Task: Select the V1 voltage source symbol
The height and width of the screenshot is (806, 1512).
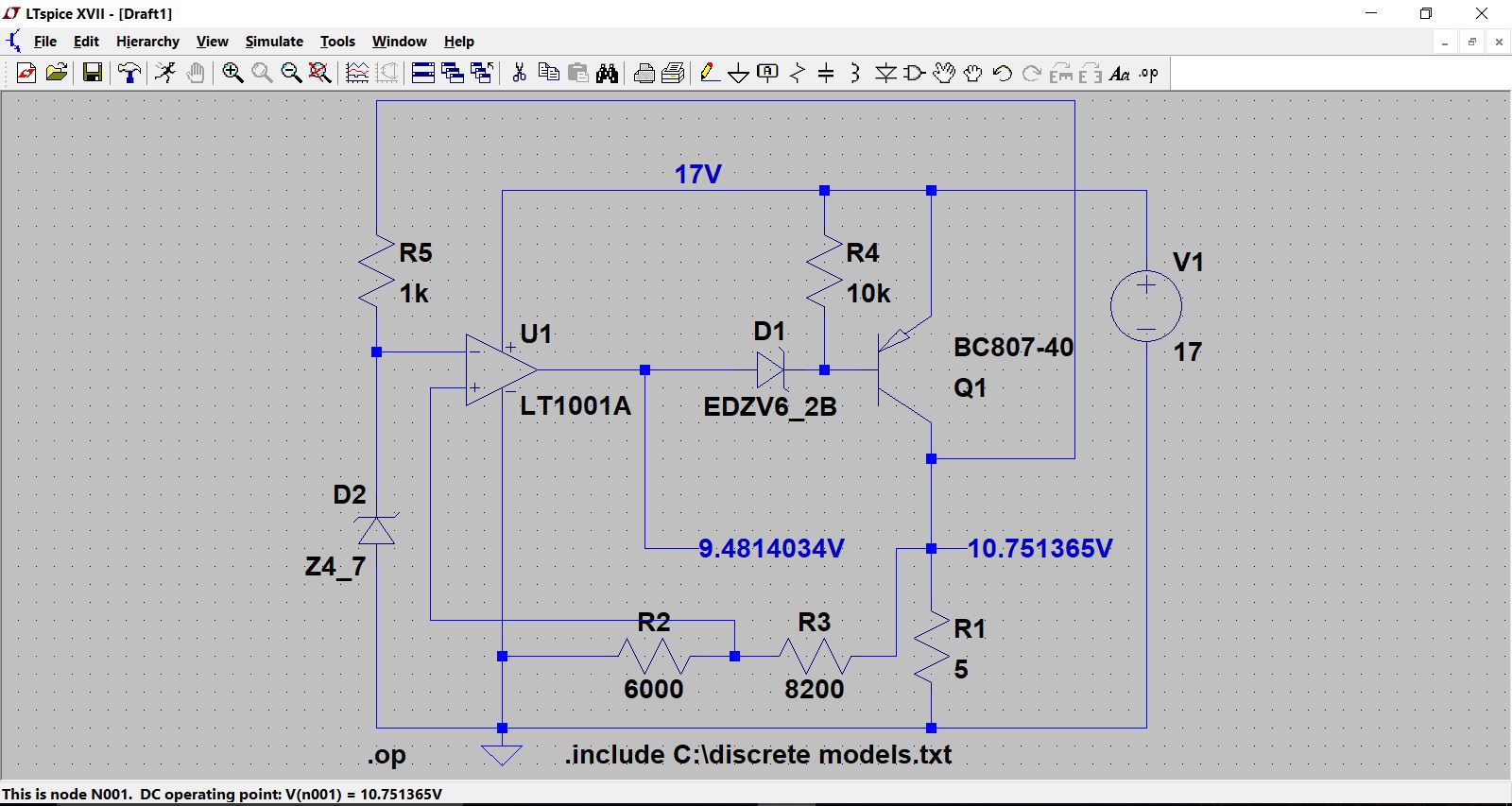Action: click(1146, 306)
